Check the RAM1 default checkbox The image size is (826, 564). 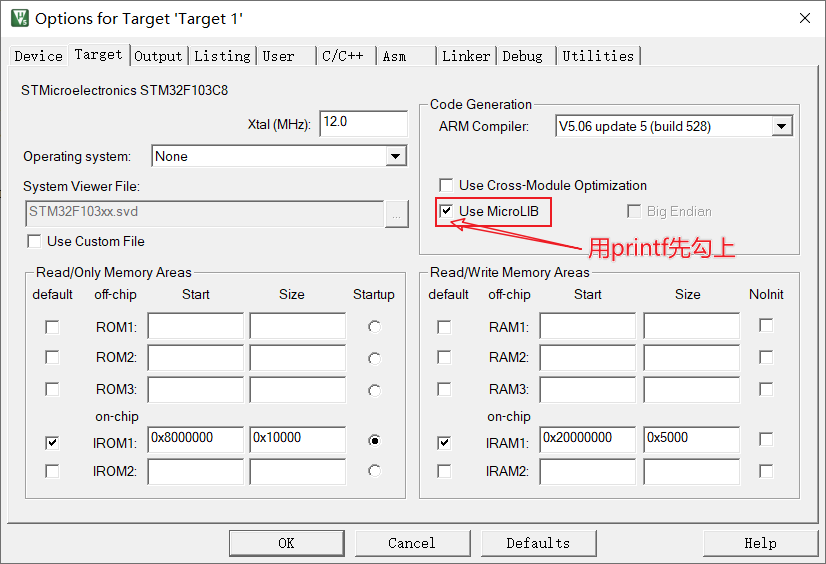[x=444, y=327]
